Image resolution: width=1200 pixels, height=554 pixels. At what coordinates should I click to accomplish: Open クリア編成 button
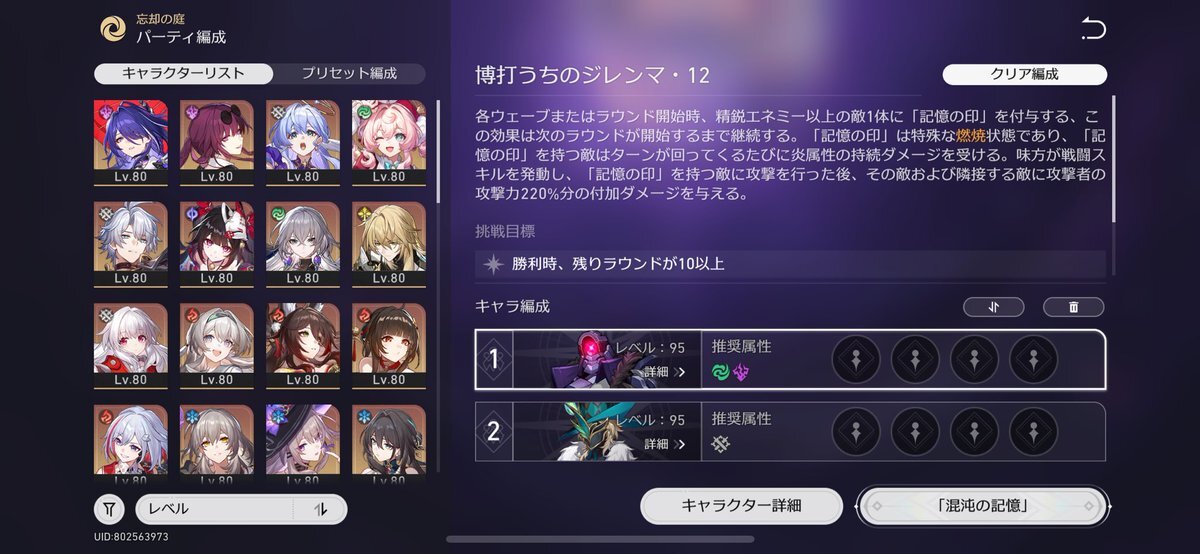click(1024, 74)
